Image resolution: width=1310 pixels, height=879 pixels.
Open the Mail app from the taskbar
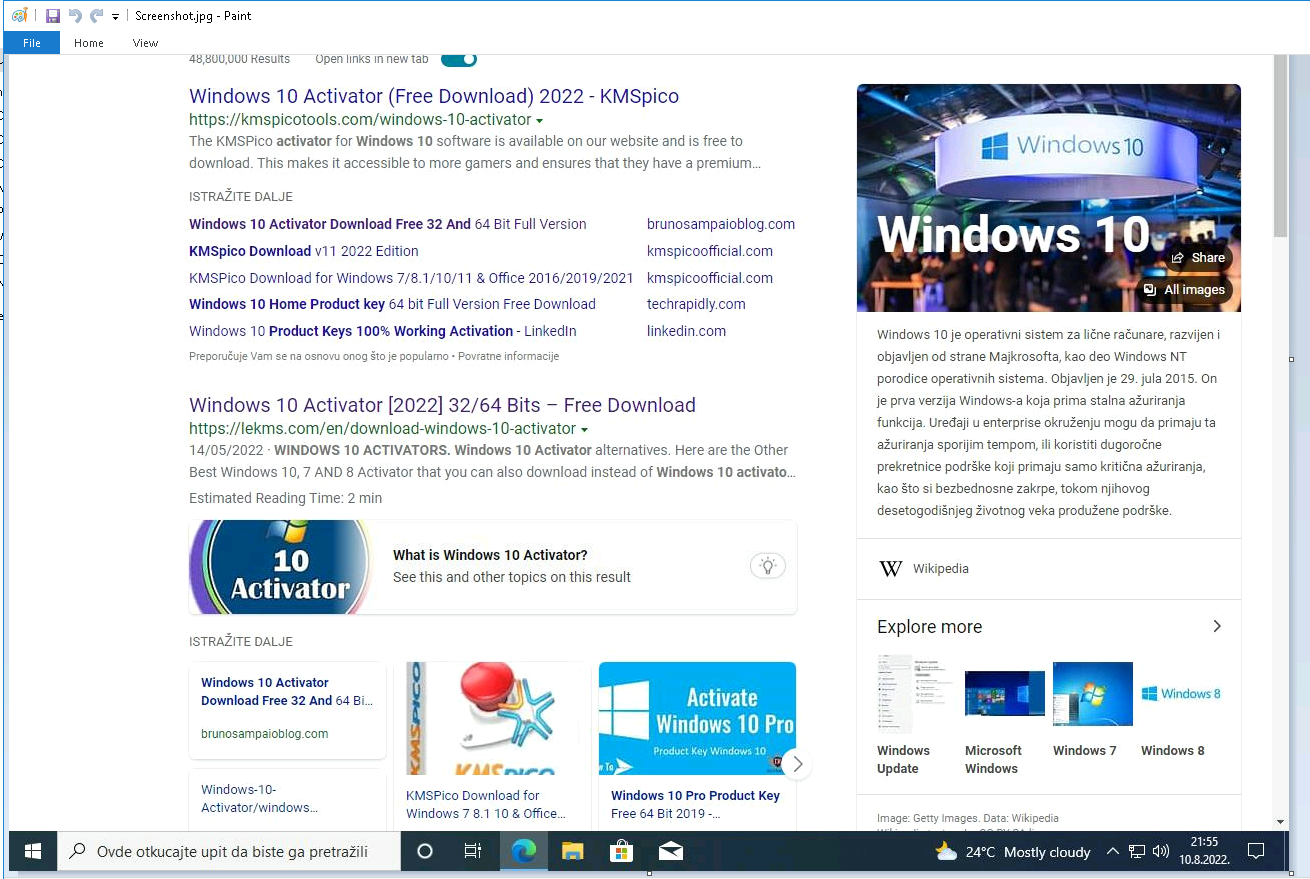[x=671, y=851]
